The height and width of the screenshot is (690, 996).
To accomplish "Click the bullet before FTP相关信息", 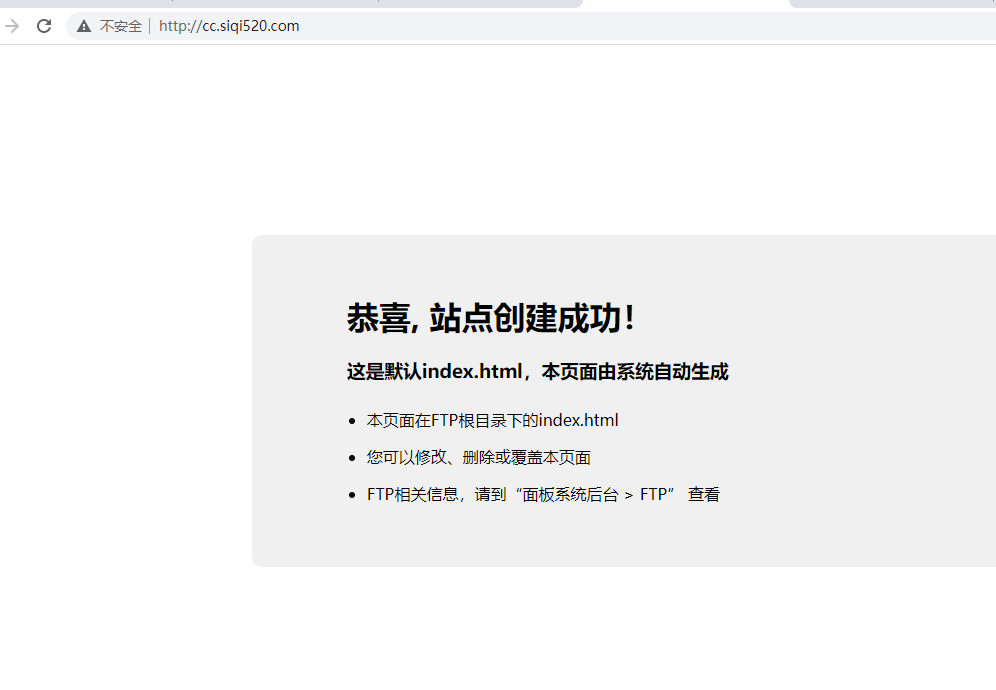I will coord(352,496).
